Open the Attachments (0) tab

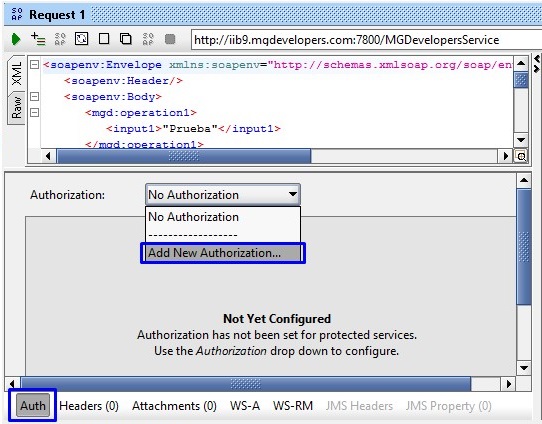click(x=175, y=406)
